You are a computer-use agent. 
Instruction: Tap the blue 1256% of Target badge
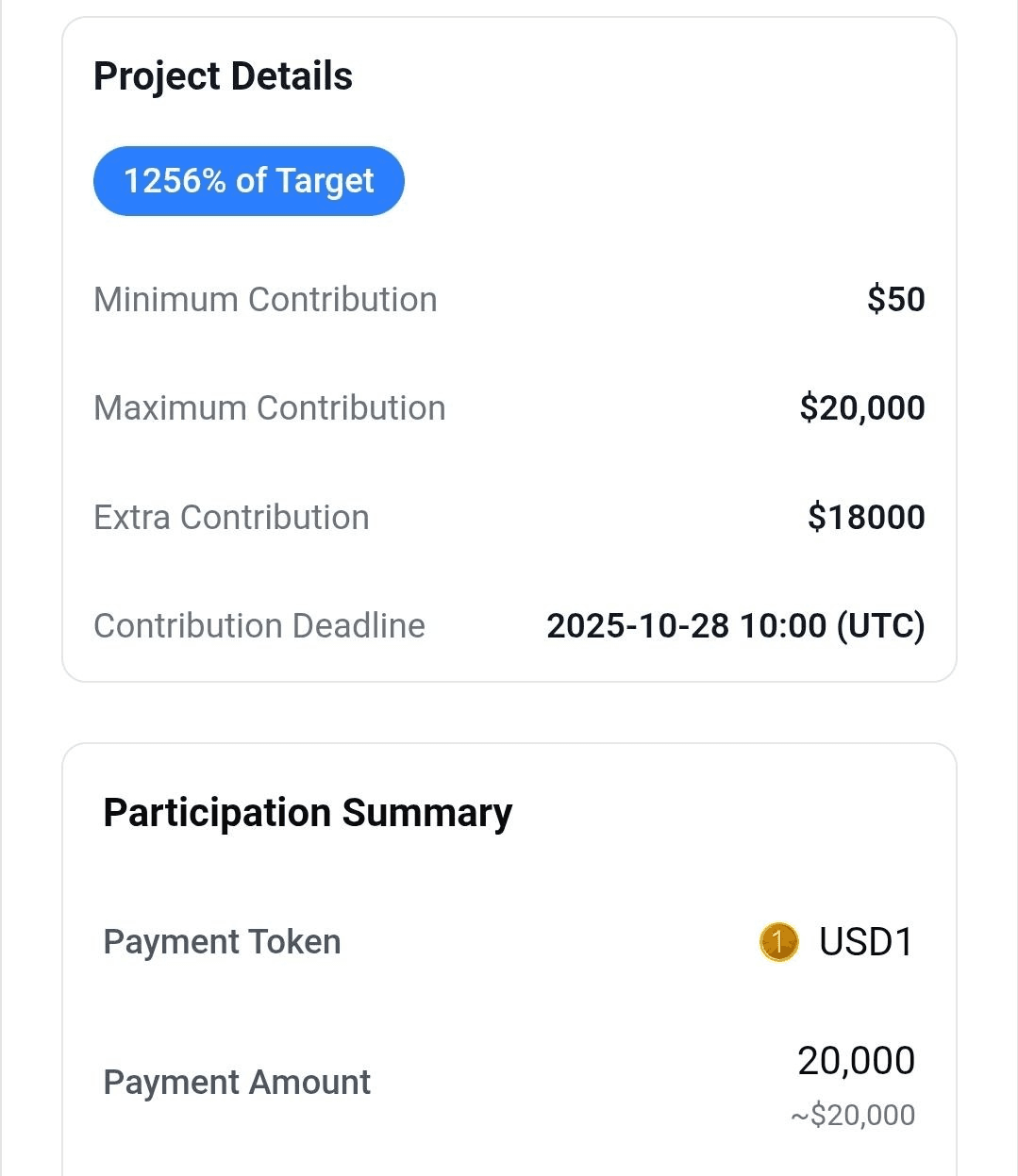[248, 181]
